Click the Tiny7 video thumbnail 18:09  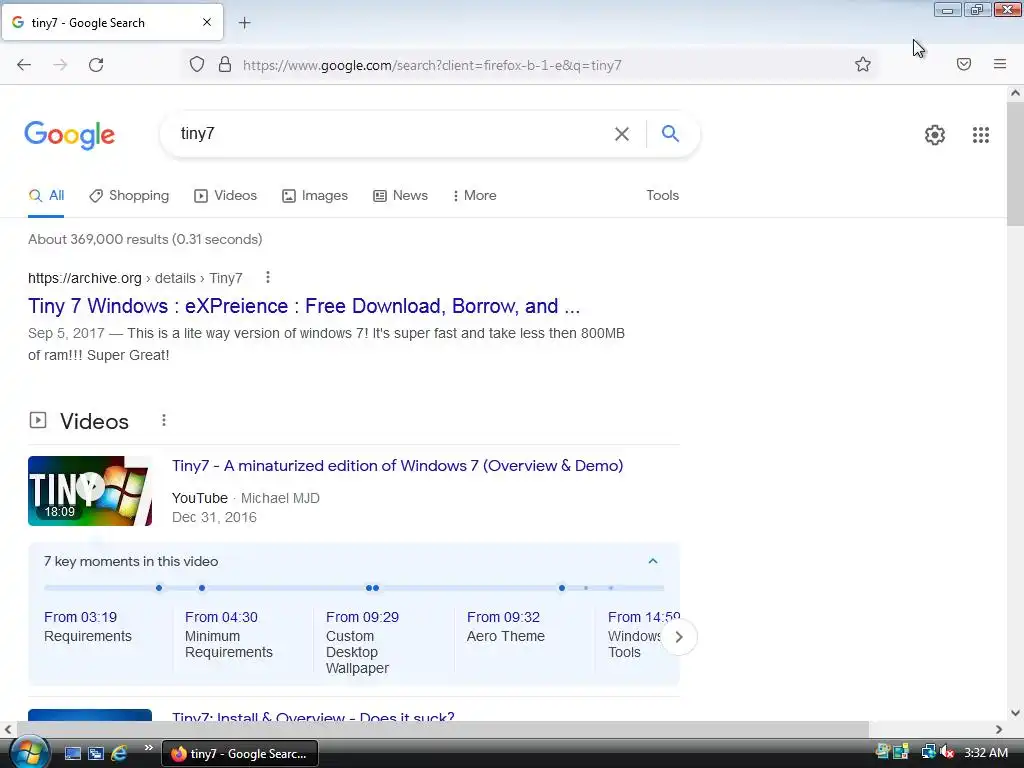click(x=90, y=491)
